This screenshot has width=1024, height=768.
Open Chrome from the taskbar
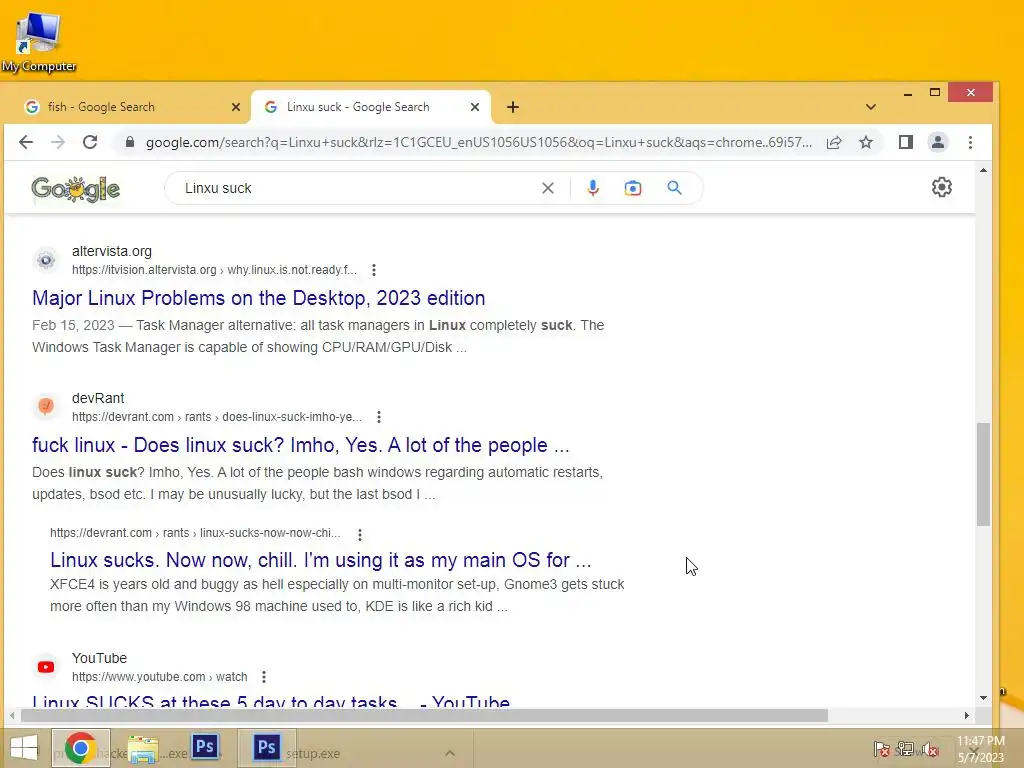[81, 748]
